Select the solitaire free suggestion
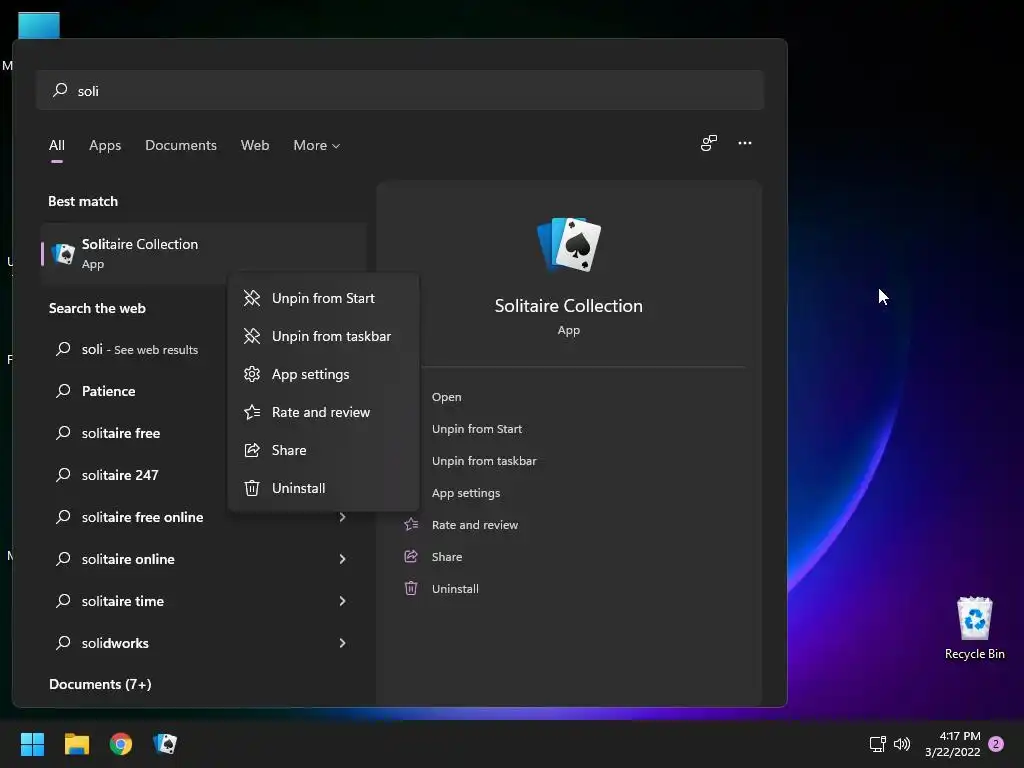1024x768 pixels. (x=121, y=433)
